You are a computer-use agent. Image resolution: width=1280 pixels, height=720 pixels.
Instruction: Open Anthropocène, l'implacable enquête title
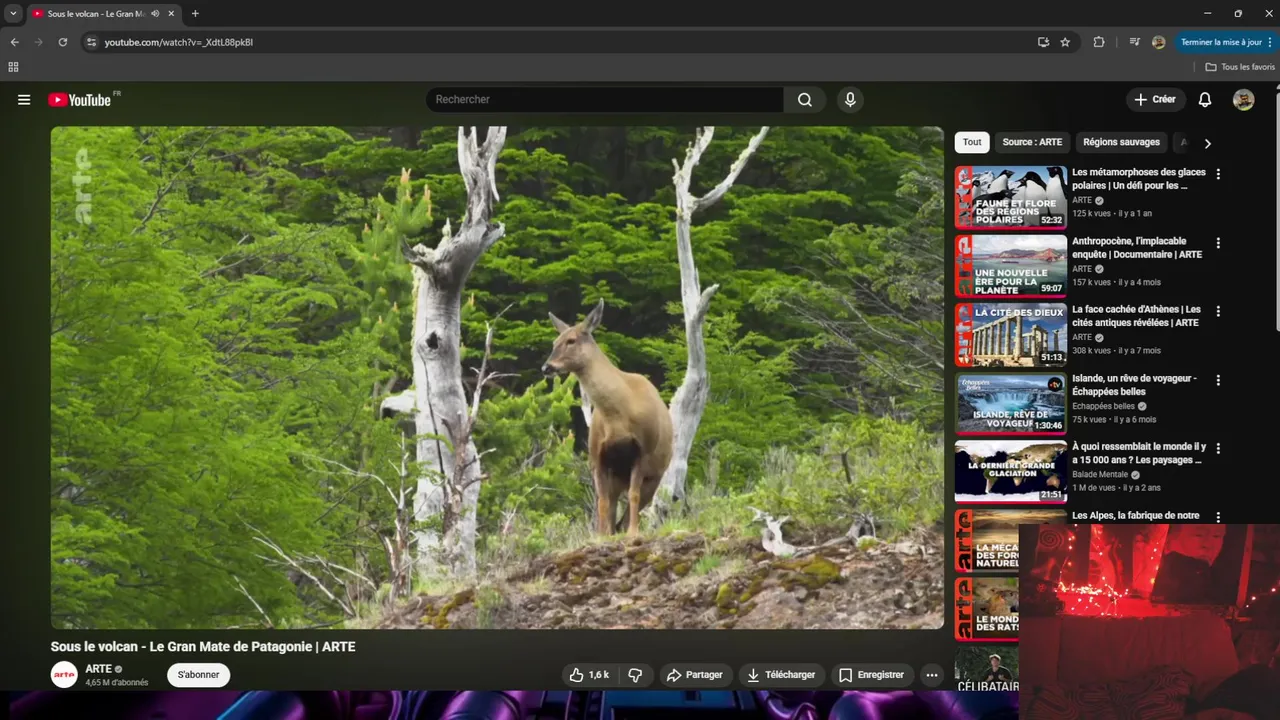[1137, 248]
